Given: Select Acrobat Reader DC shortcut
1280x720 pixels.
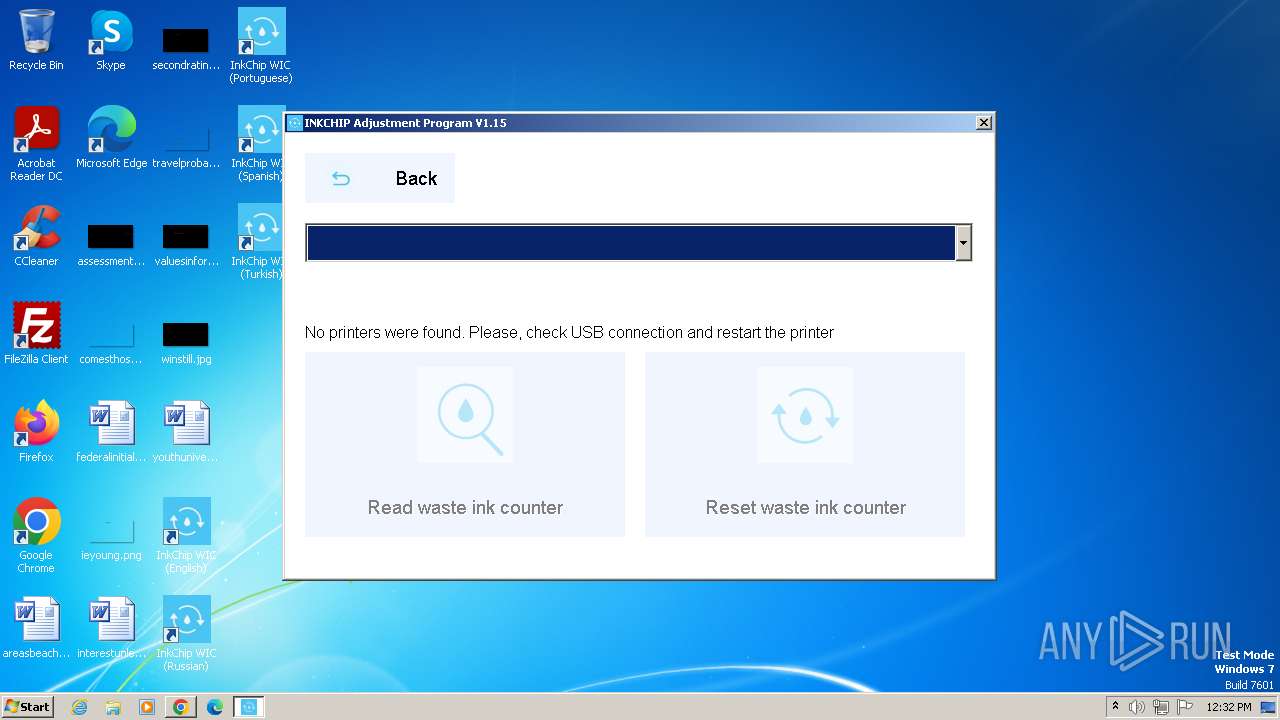Looking at the screenshot, I should [x=36, y=144].
